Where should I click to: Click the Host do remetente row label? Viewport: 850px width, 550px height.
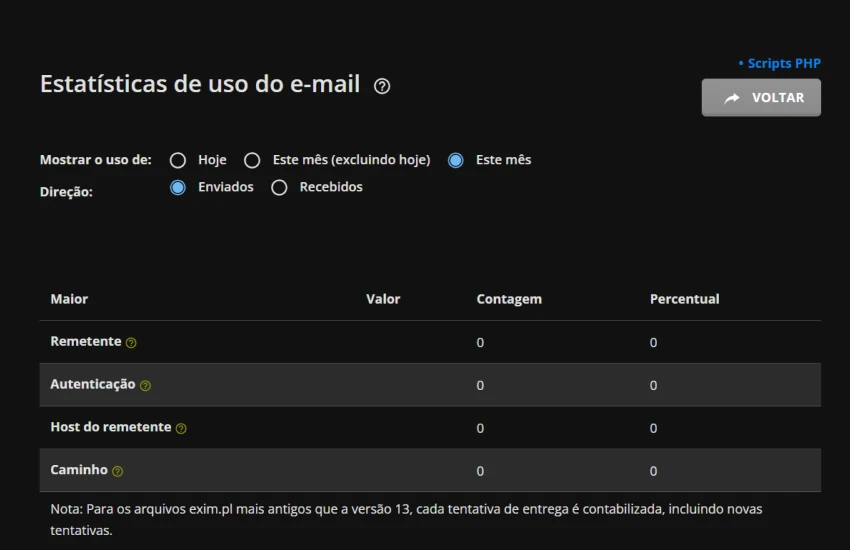pos(111,427)
